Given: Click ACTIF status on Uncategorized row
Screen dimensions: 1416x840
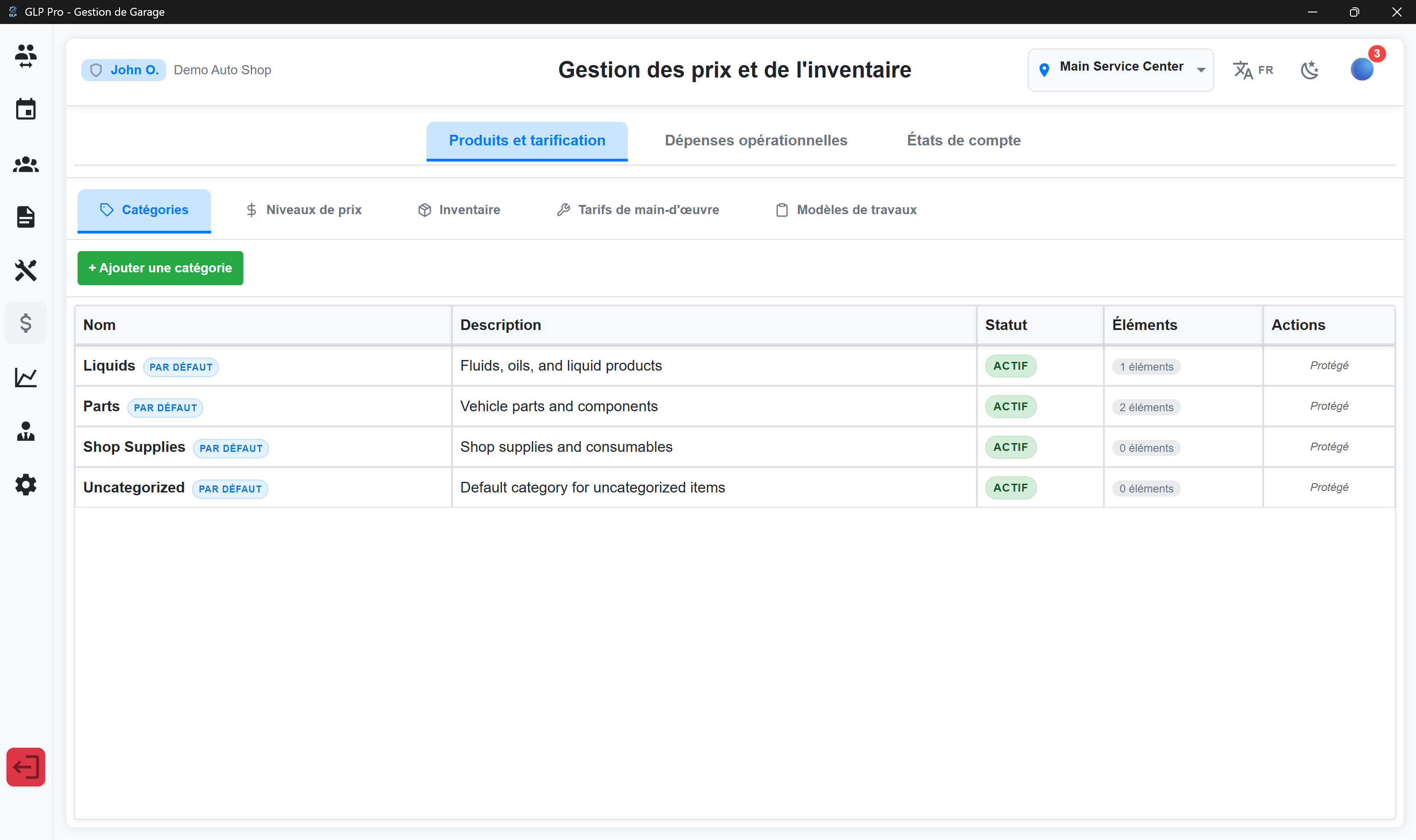Looking at the screenshot, I should 1011,488.
